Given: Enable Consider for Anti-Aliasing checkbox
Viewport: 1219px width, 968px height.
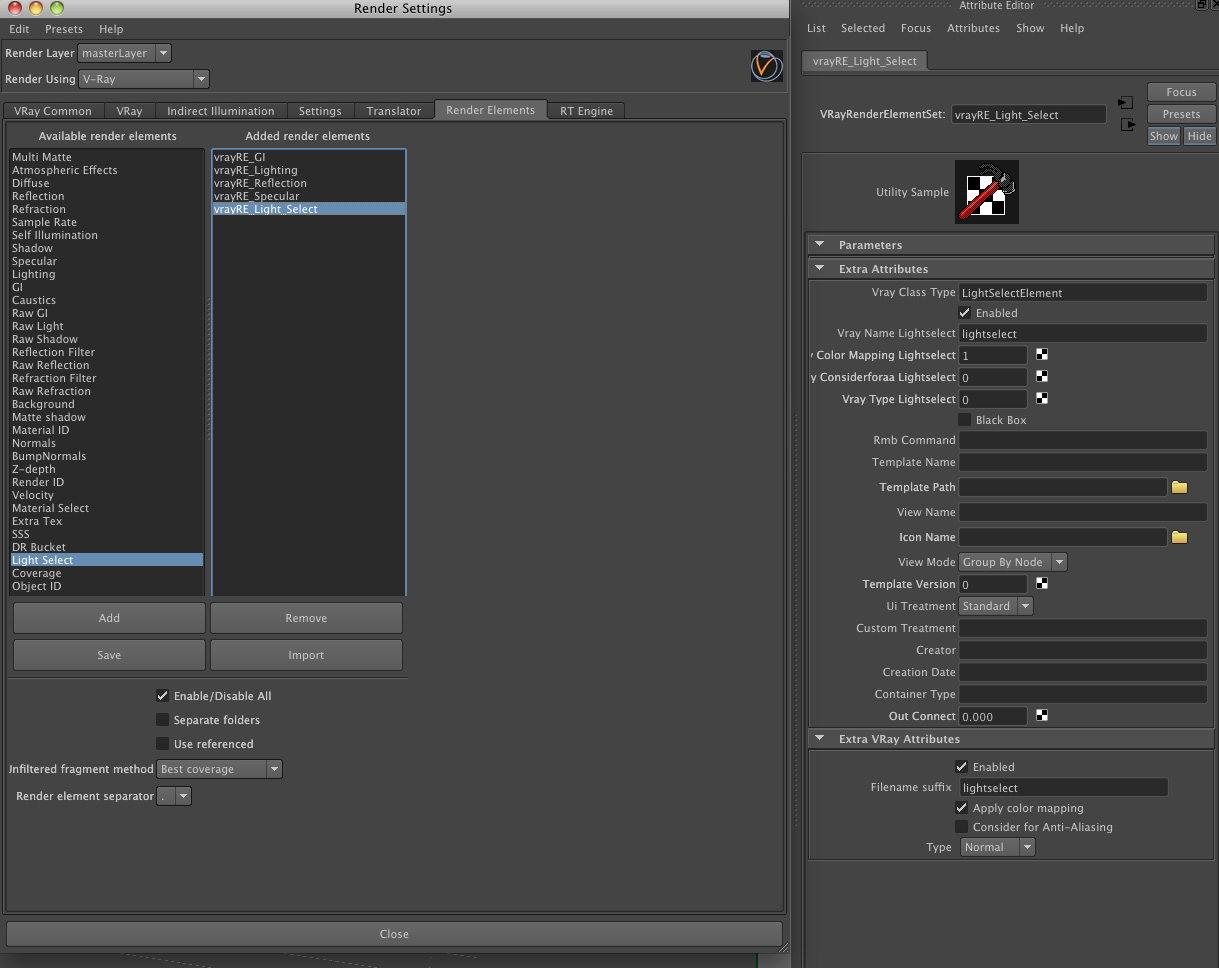Looking at the screenshot, I should (x=961, y=827).
